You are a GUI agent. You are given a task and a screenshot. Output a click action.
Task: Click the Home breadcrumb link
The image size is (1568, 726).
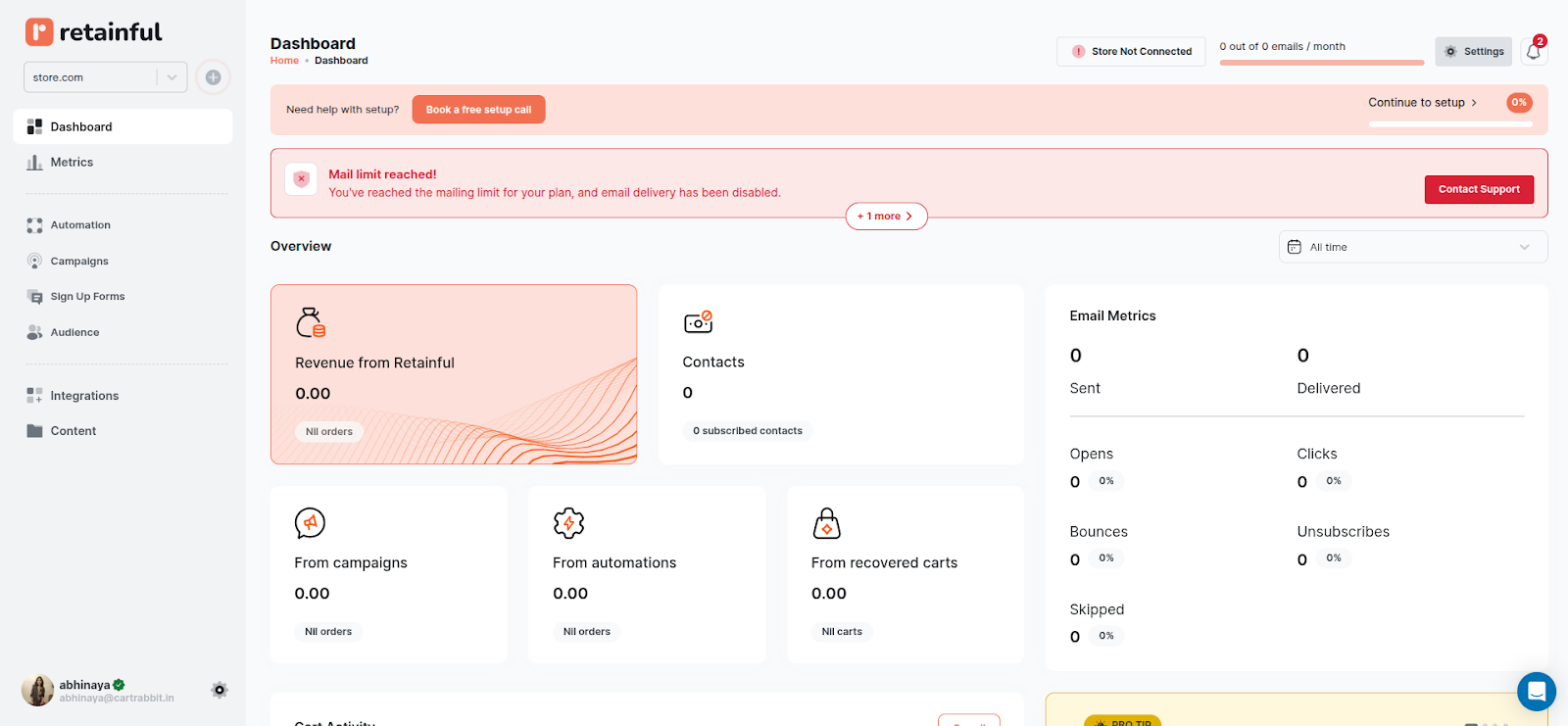[x=284, y=61]
